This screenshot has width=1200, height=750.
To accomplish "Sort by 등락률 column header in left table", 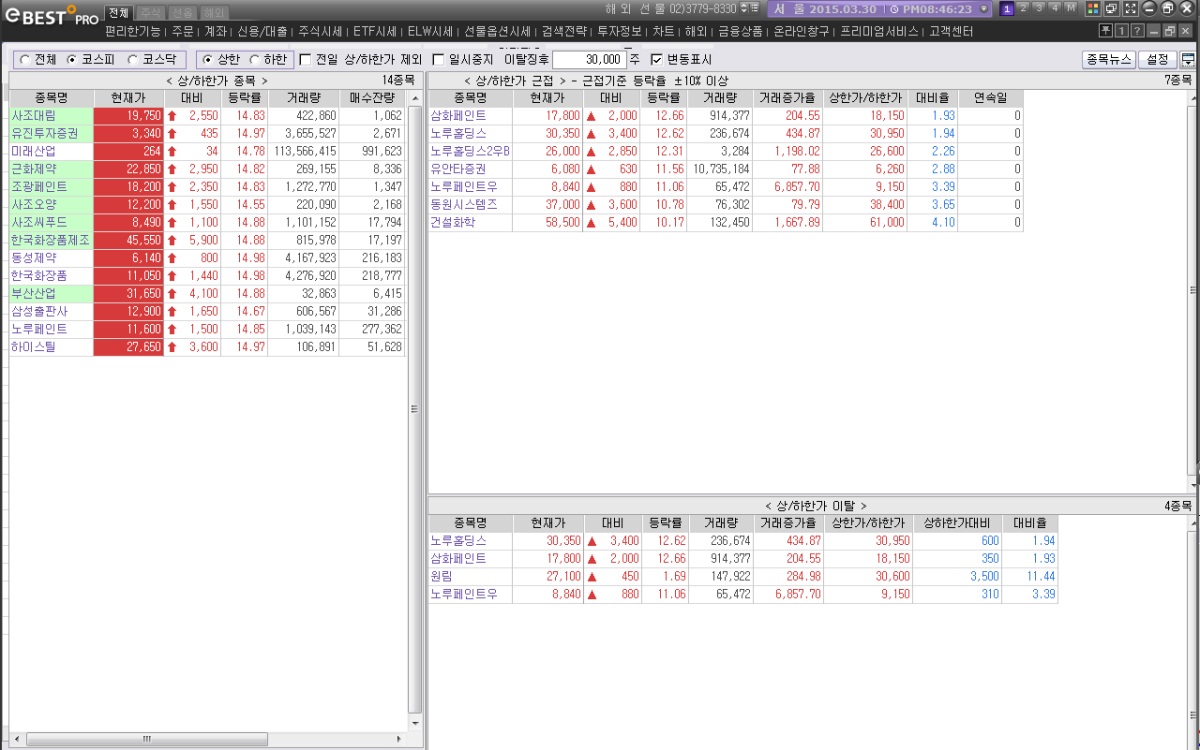I will coord(240,98).
